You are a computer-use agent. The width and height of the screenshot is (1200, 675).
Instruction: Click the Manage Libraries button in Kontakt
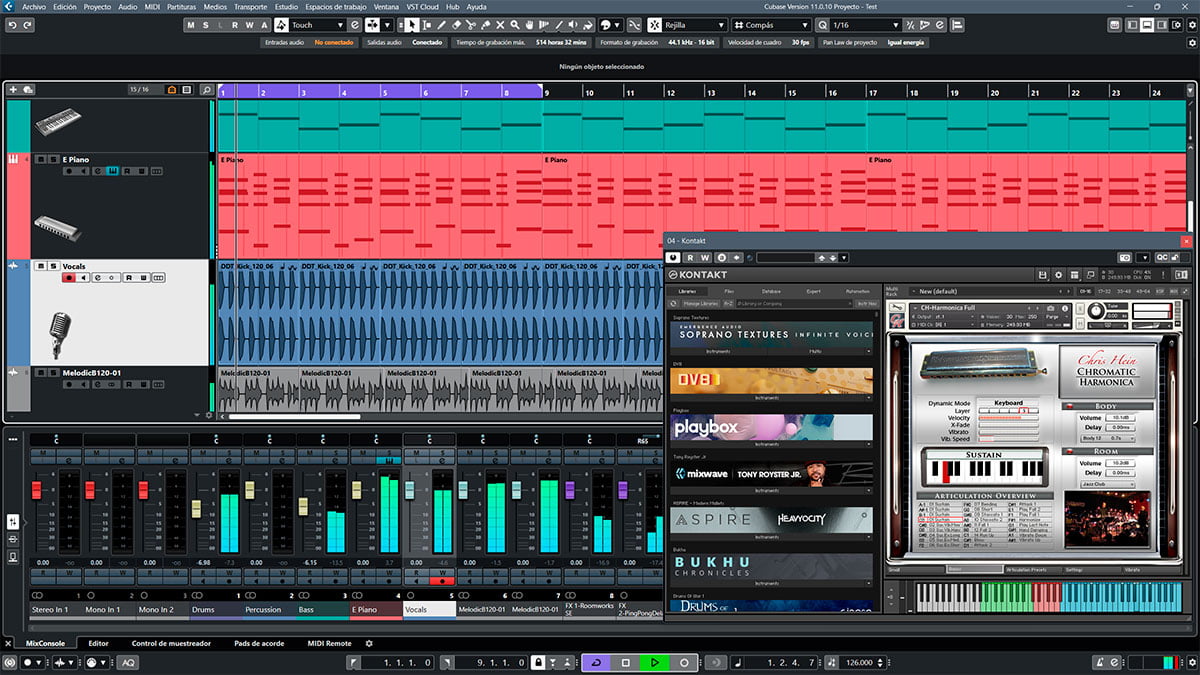tap(700, 303)
